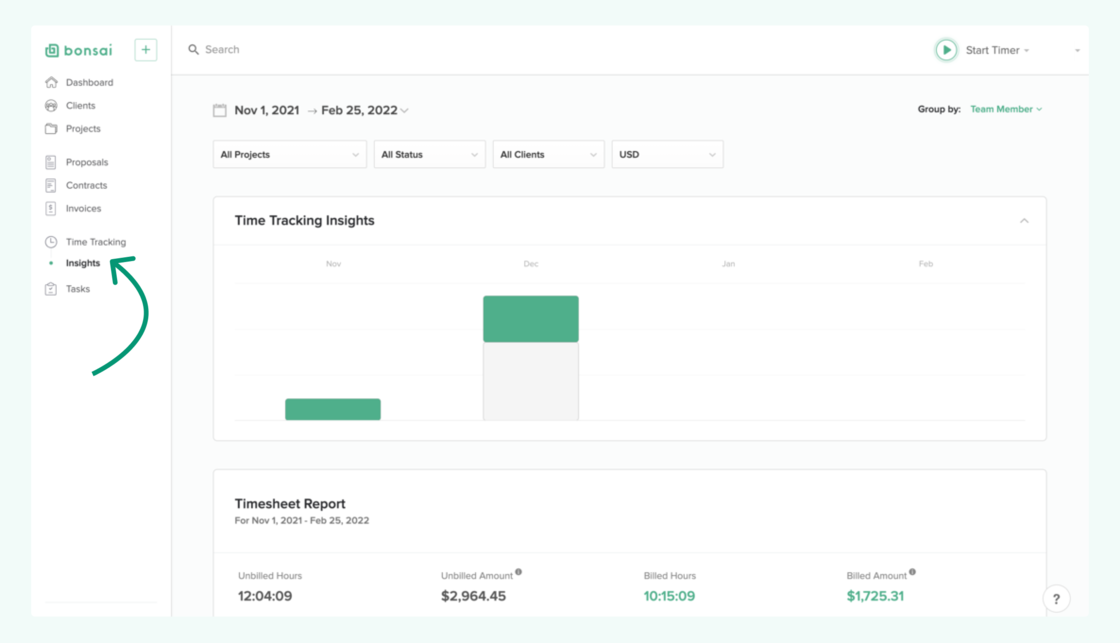Open the Contracts section
1120x643 pixels.
pos(86,185)
